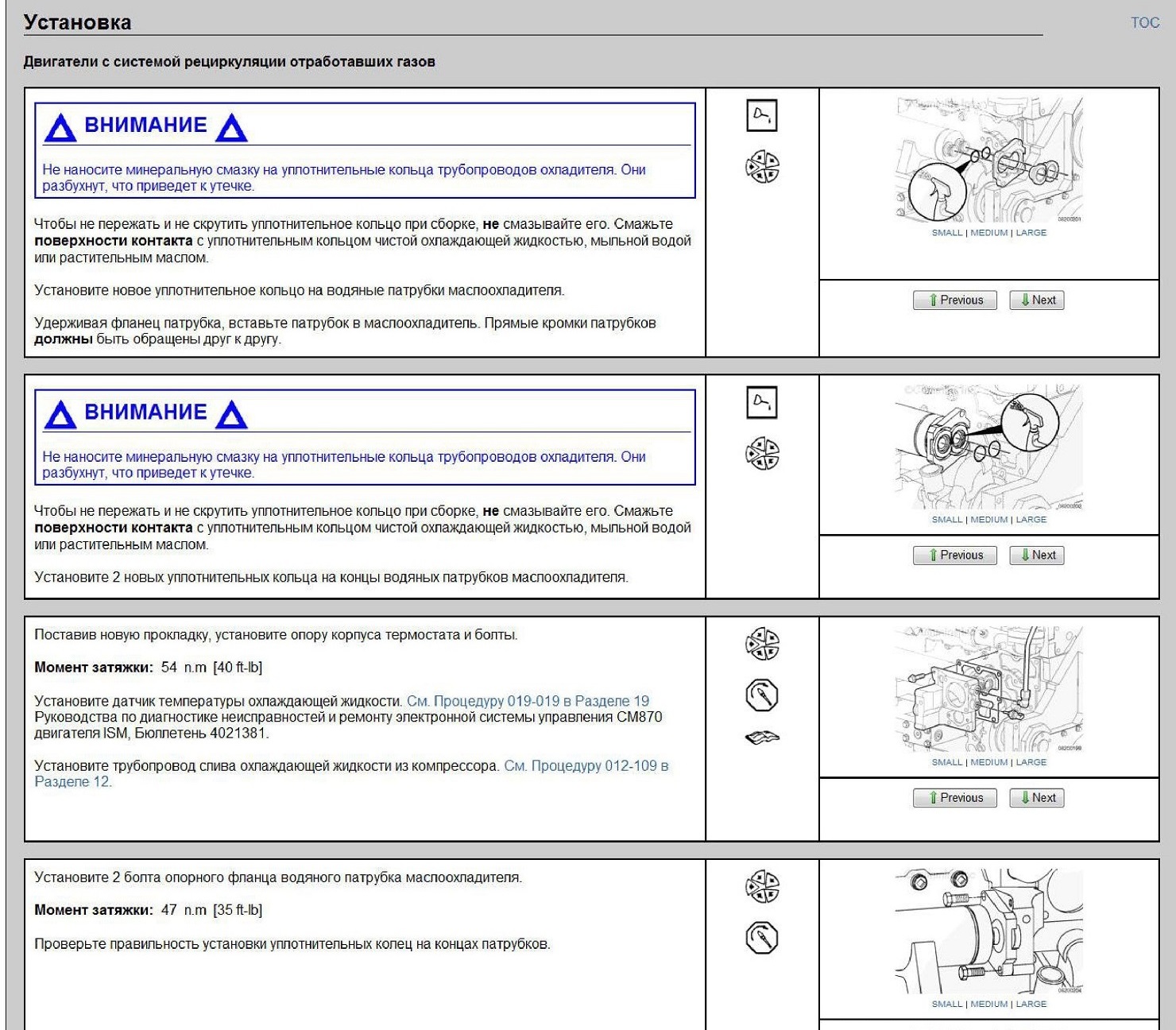Click the lubricate icon in first step
This screenshot has width=1176, height=1030.
762,115
